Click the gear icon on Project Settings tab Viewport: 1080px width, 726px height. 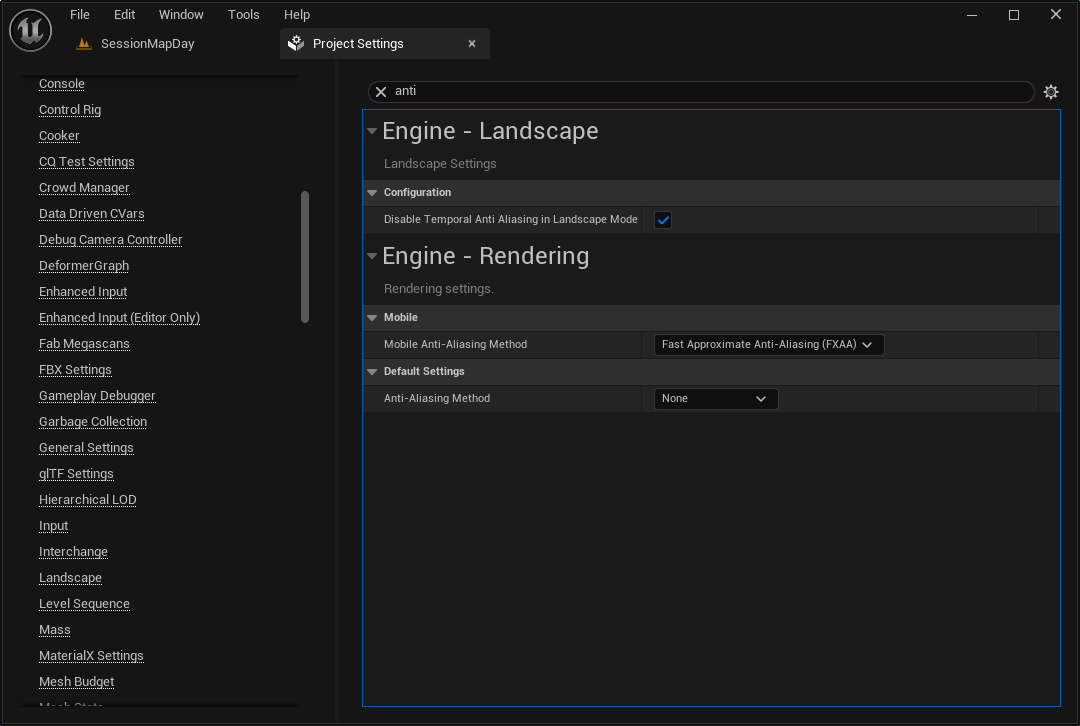[296, 43]
